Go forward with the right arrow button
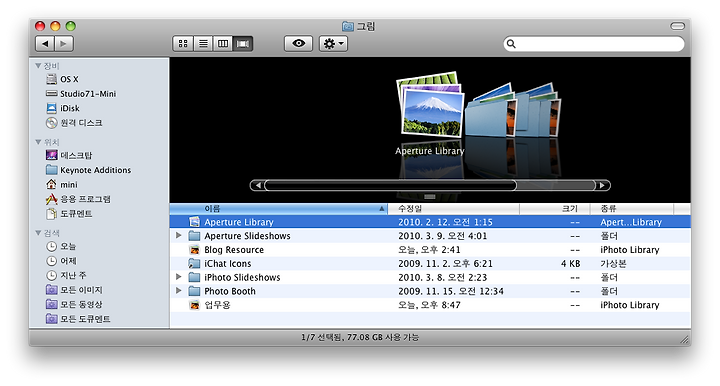 [64, 44]
